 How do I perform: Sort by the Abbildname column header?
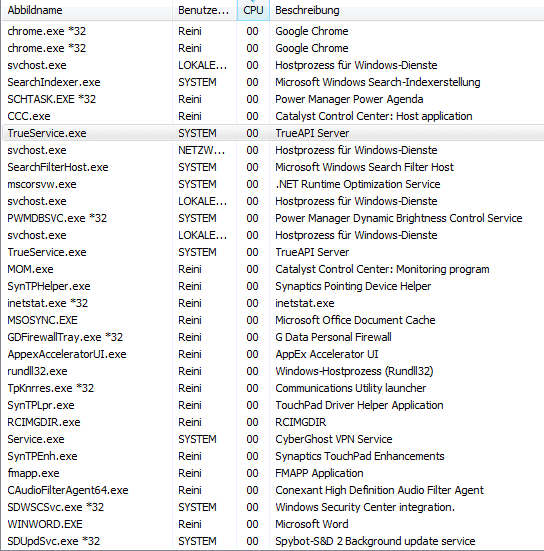(x=87, y=11)
